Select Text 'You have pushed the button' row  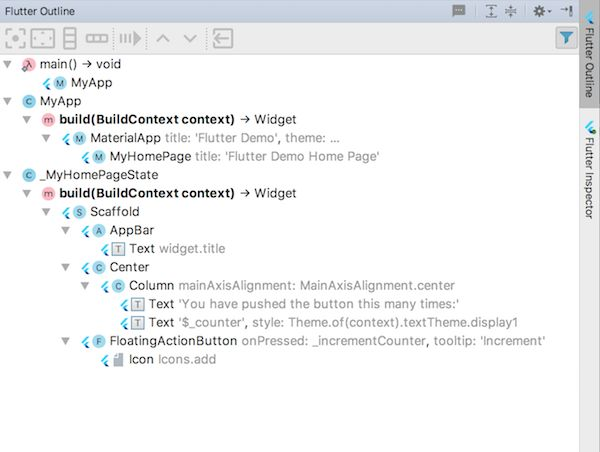[x=290, y=304]
